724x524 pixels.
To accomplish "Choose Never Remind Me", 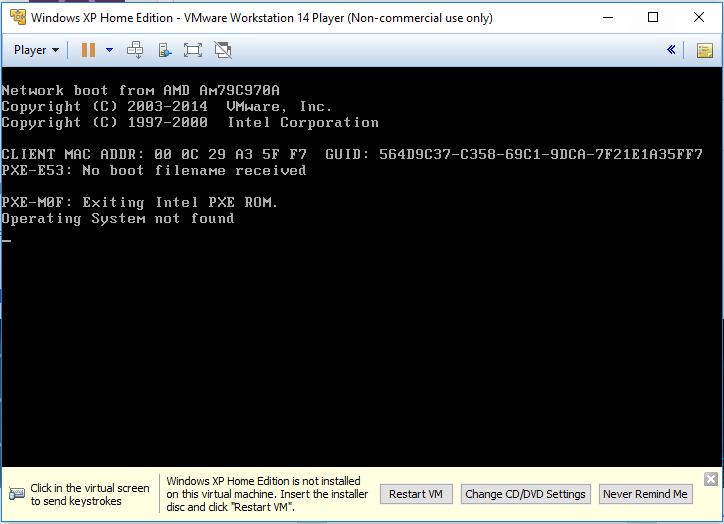I will pos(646,494).
